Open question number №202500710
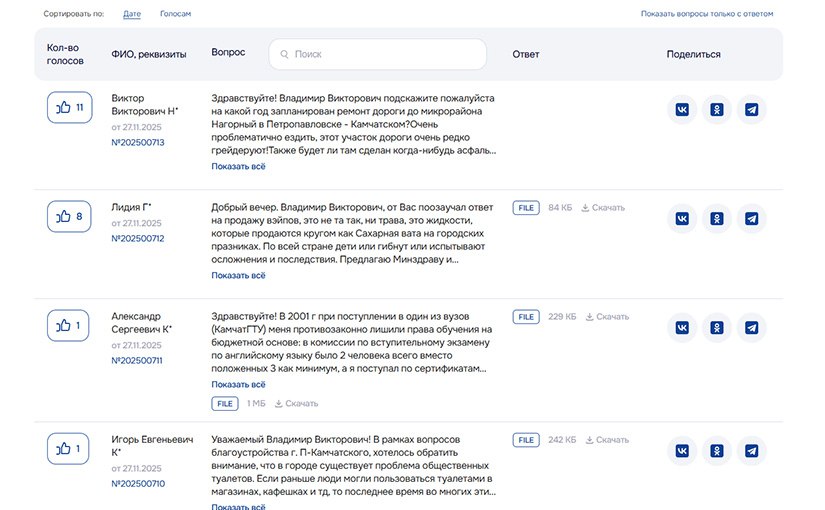The width and height of the screenshot is (825, 510). (138, 484)
